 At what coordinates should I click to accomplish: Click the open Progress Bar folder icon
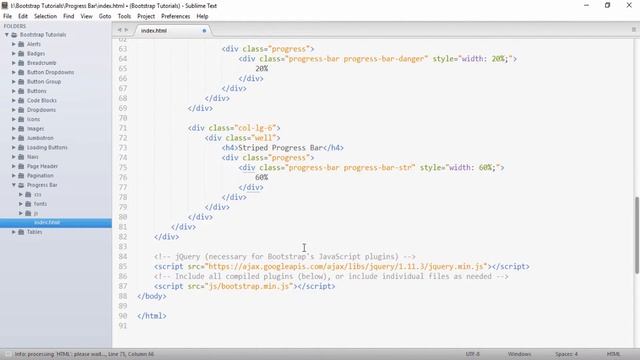(x=21, y=185)
